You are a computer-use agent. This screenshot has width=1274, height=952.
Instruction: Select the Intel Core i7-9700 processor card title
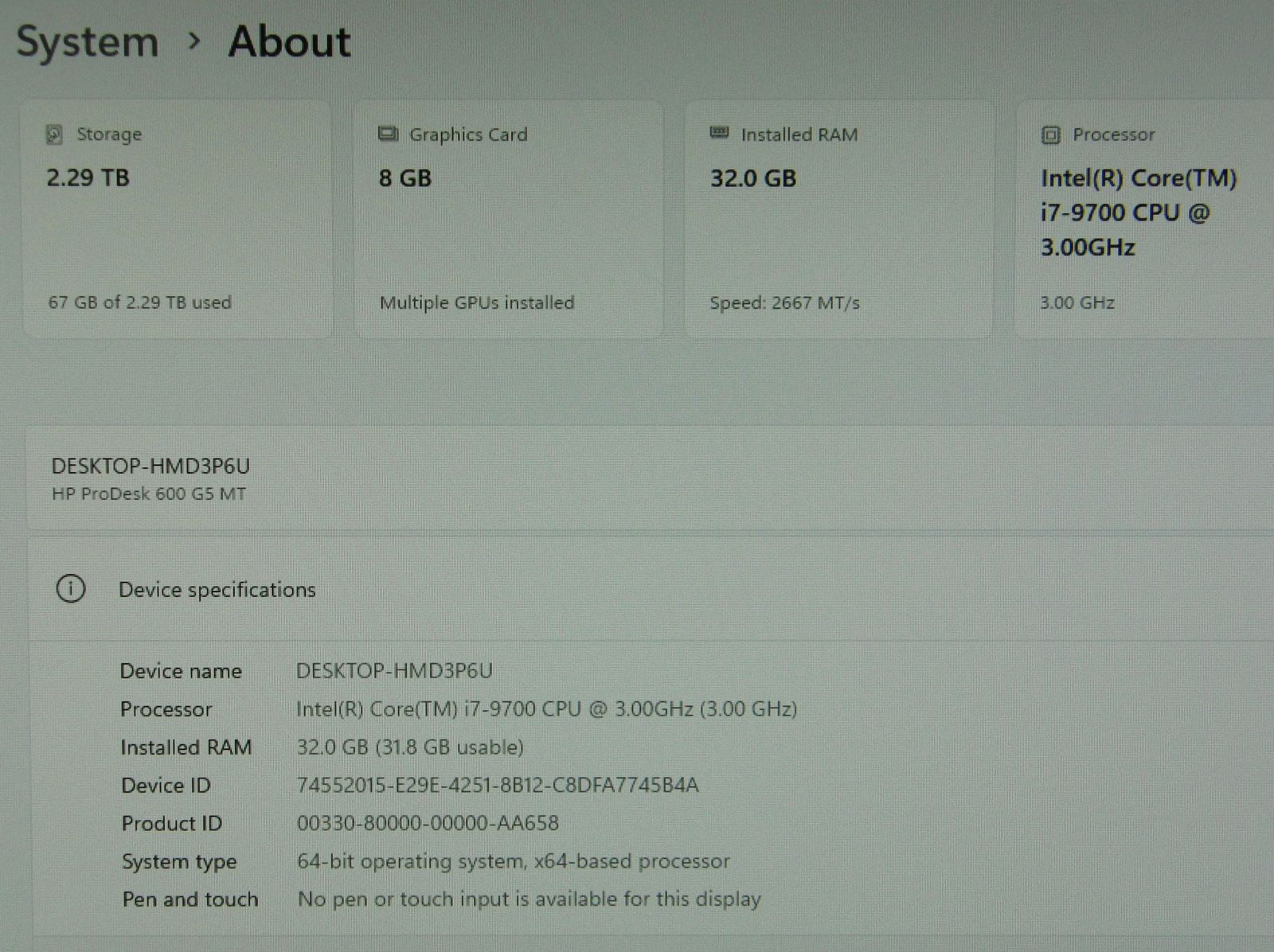1137,213
